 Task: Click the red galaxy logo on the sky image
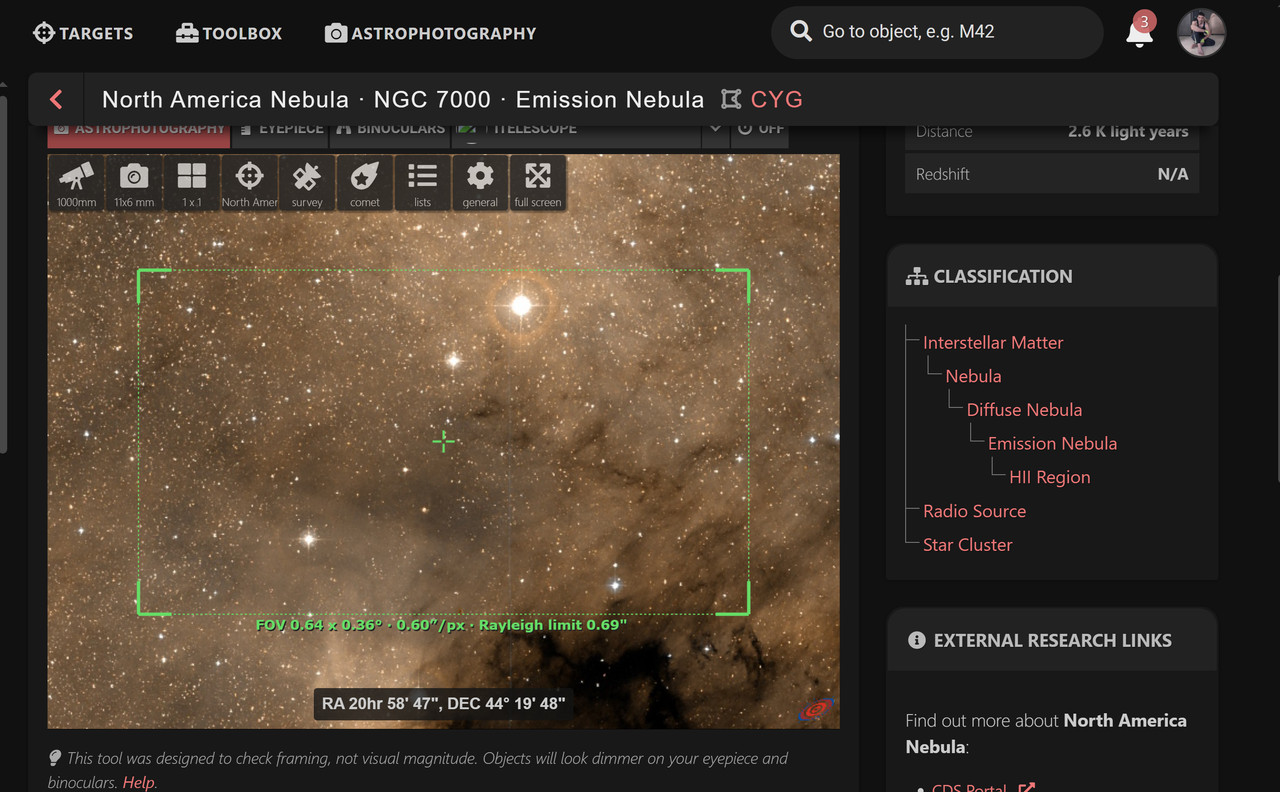(x=816, y=709)
